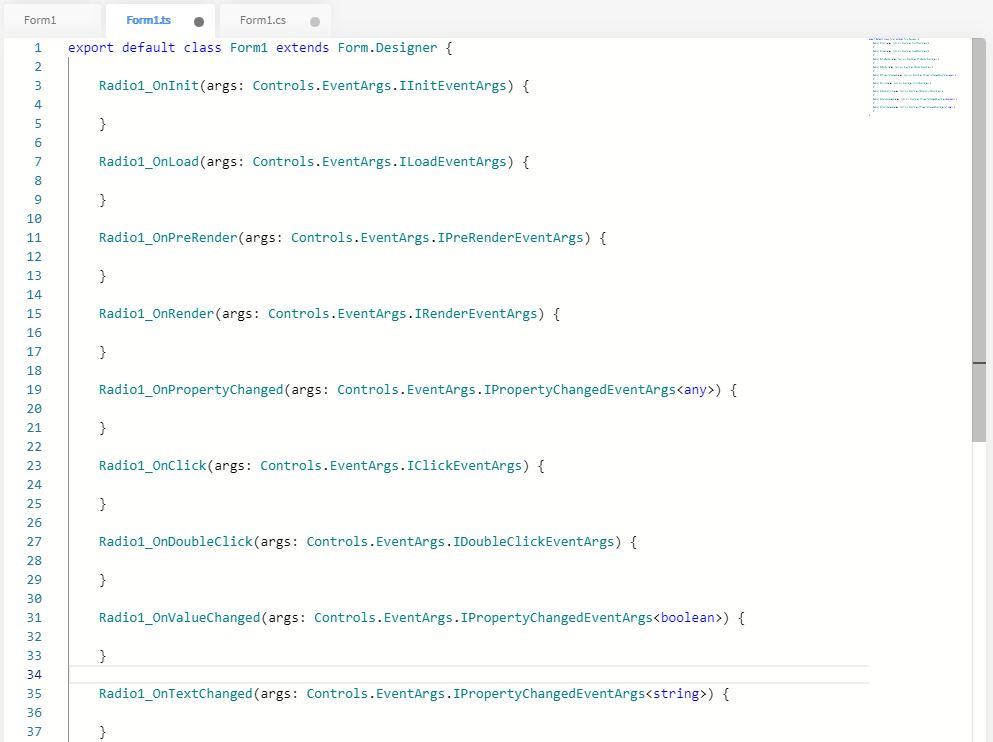Click the unsaved dot on Form1.cs tab
The image size is (993, 742).
tap(315, 21)
